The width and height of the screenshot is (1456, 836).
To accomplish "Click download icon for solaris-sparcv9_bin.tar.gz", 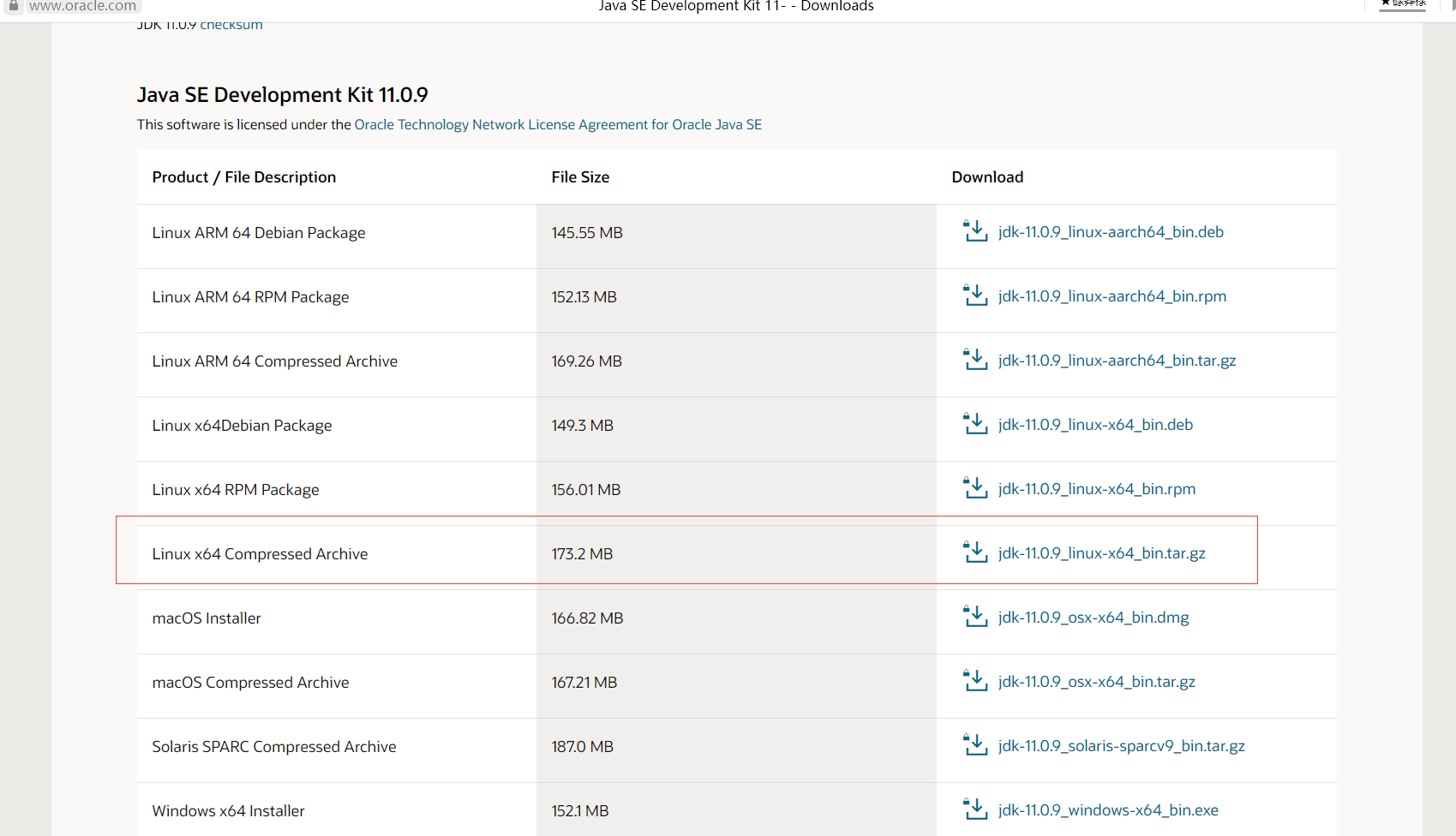I will 975,745.
